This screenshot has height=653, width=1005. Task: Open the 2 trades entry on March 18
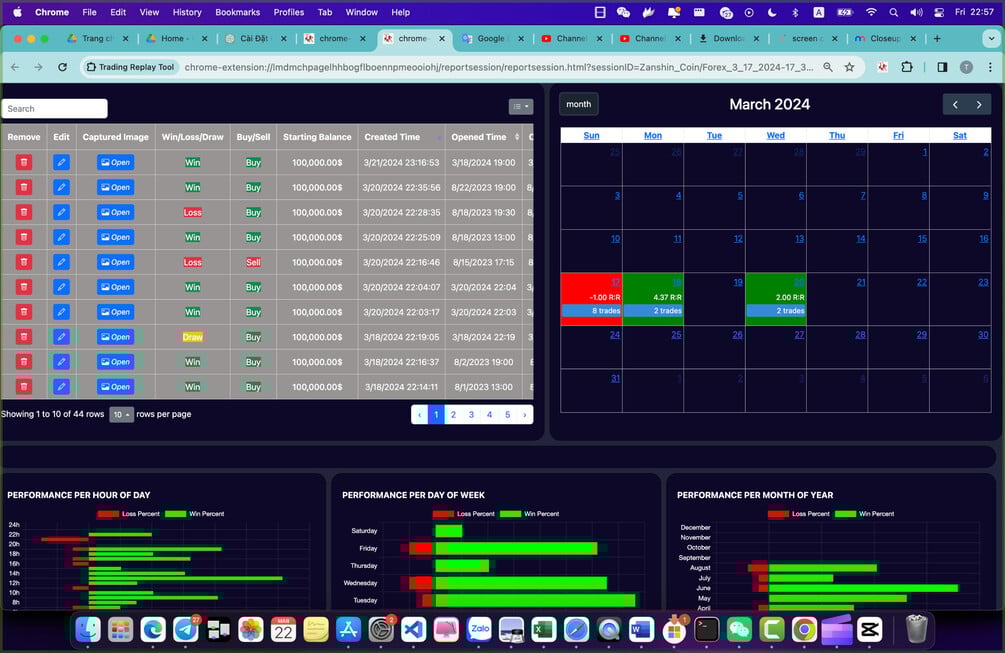point(653,311)
